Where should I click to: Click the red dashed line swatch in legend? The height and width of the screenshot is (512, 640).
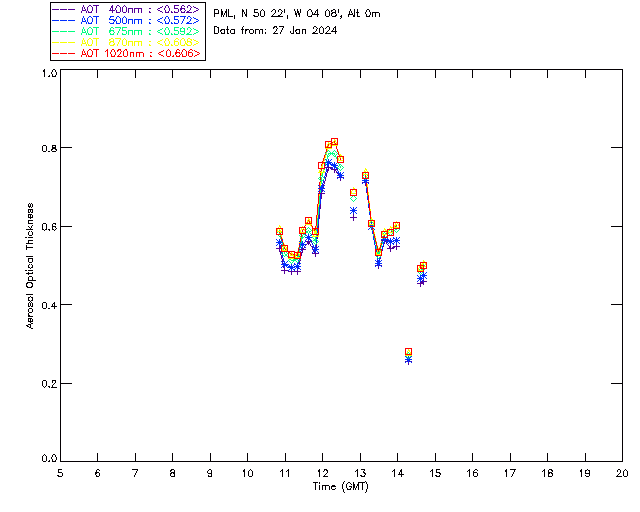tap(64, 53)
